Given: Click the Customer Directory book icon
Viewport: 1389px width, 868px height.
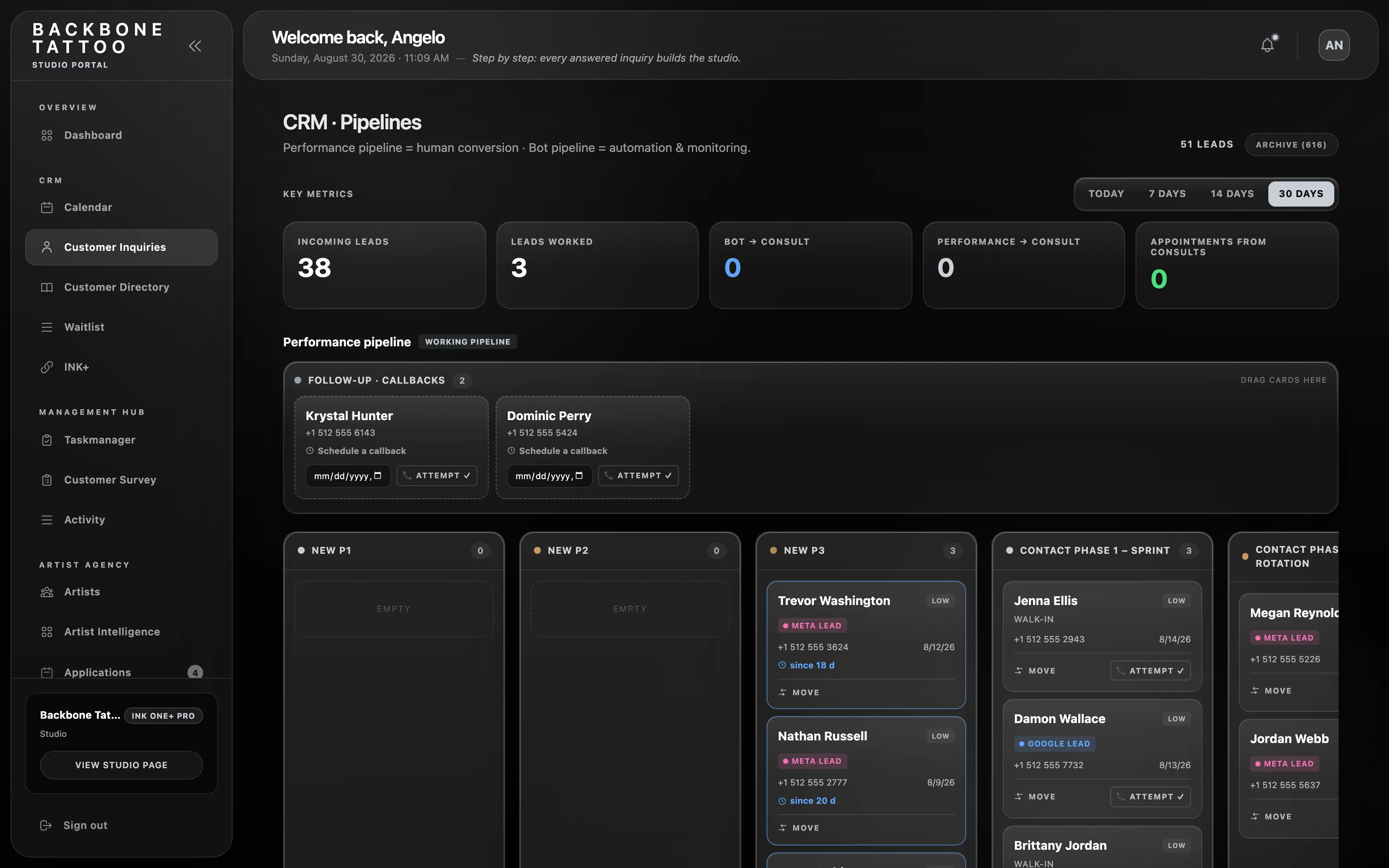Looking at the screenshot, I should coord(47,287).
